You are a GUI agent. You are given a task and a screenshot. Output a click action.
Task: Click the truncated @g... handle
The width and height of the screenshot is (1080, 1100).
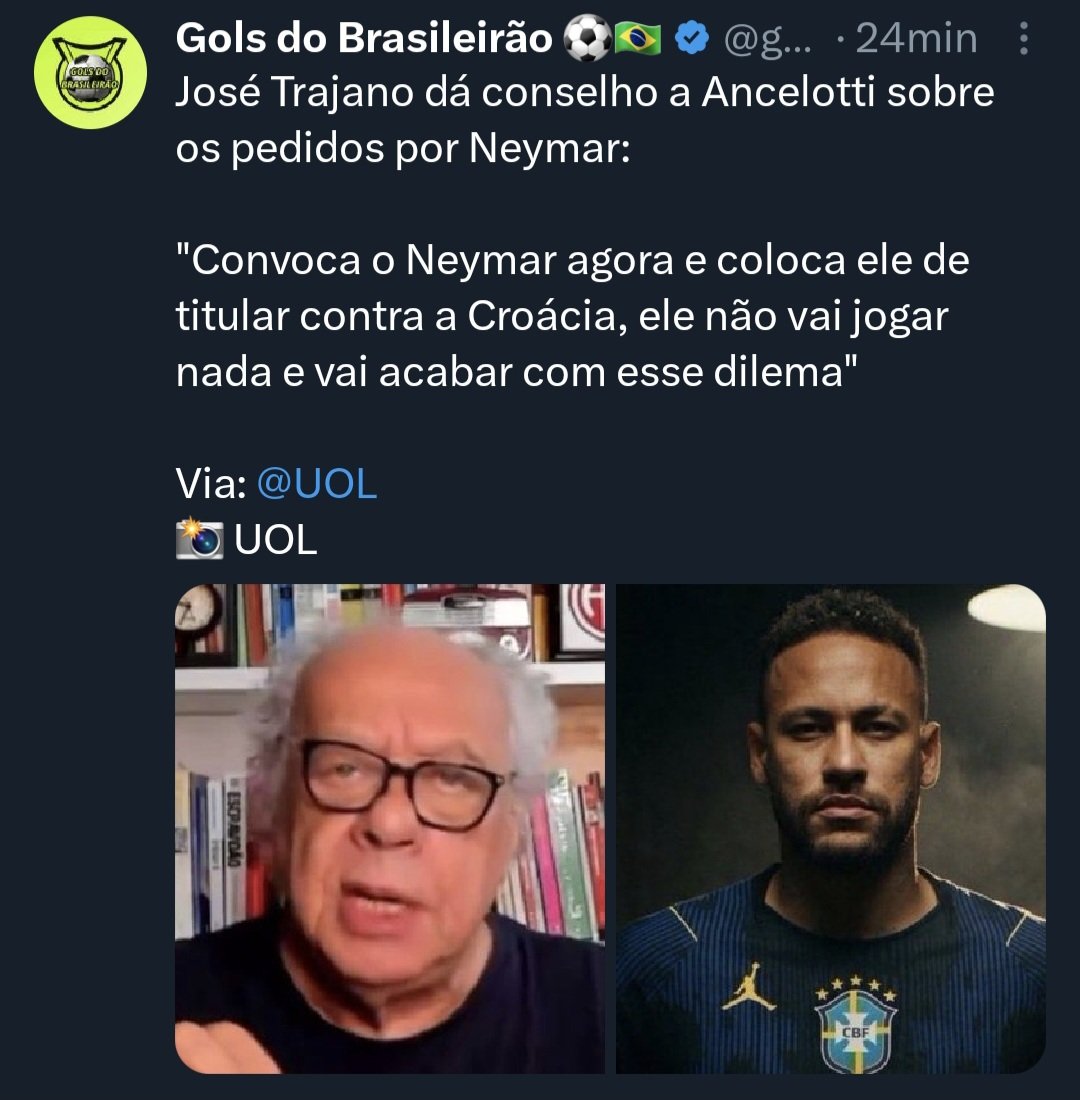coord(768,39)
